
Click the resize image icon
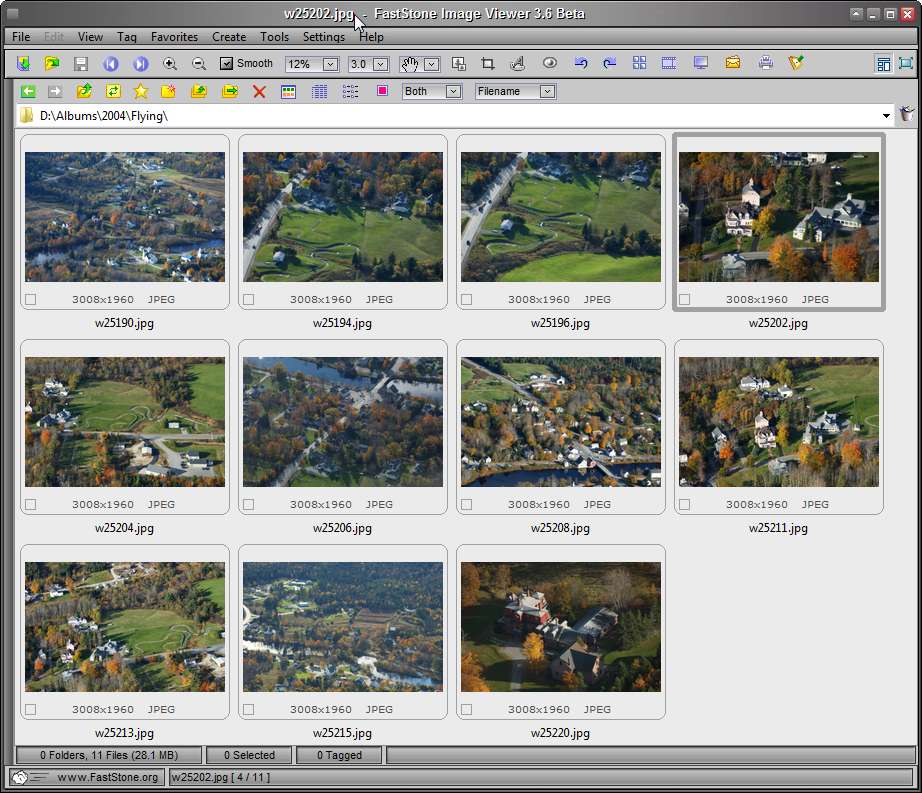[x=459, y=63]
